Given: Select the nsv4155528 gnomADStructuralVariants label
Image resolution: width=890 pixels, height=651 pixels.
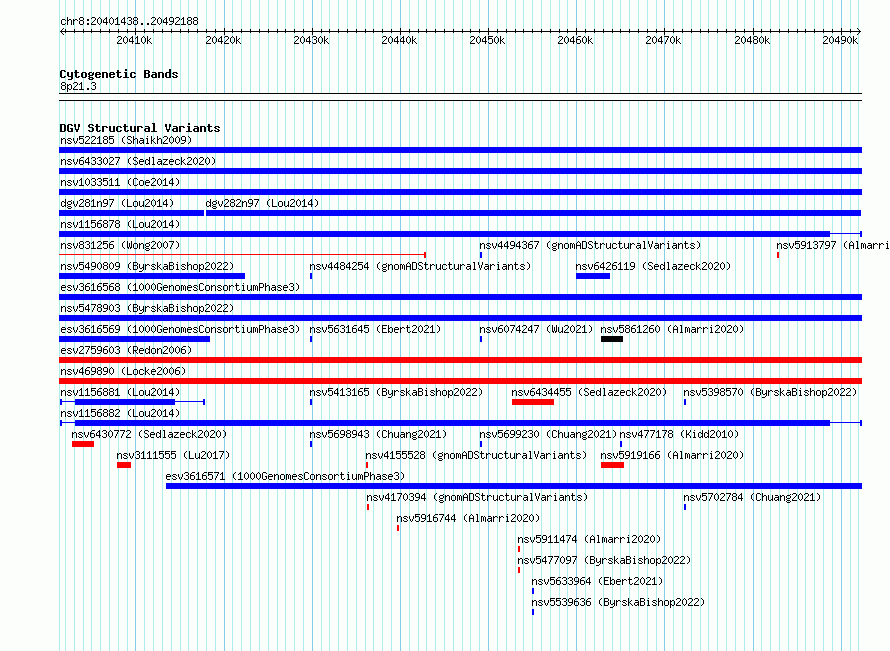Looking at the screenshot, I should point(476,455).
